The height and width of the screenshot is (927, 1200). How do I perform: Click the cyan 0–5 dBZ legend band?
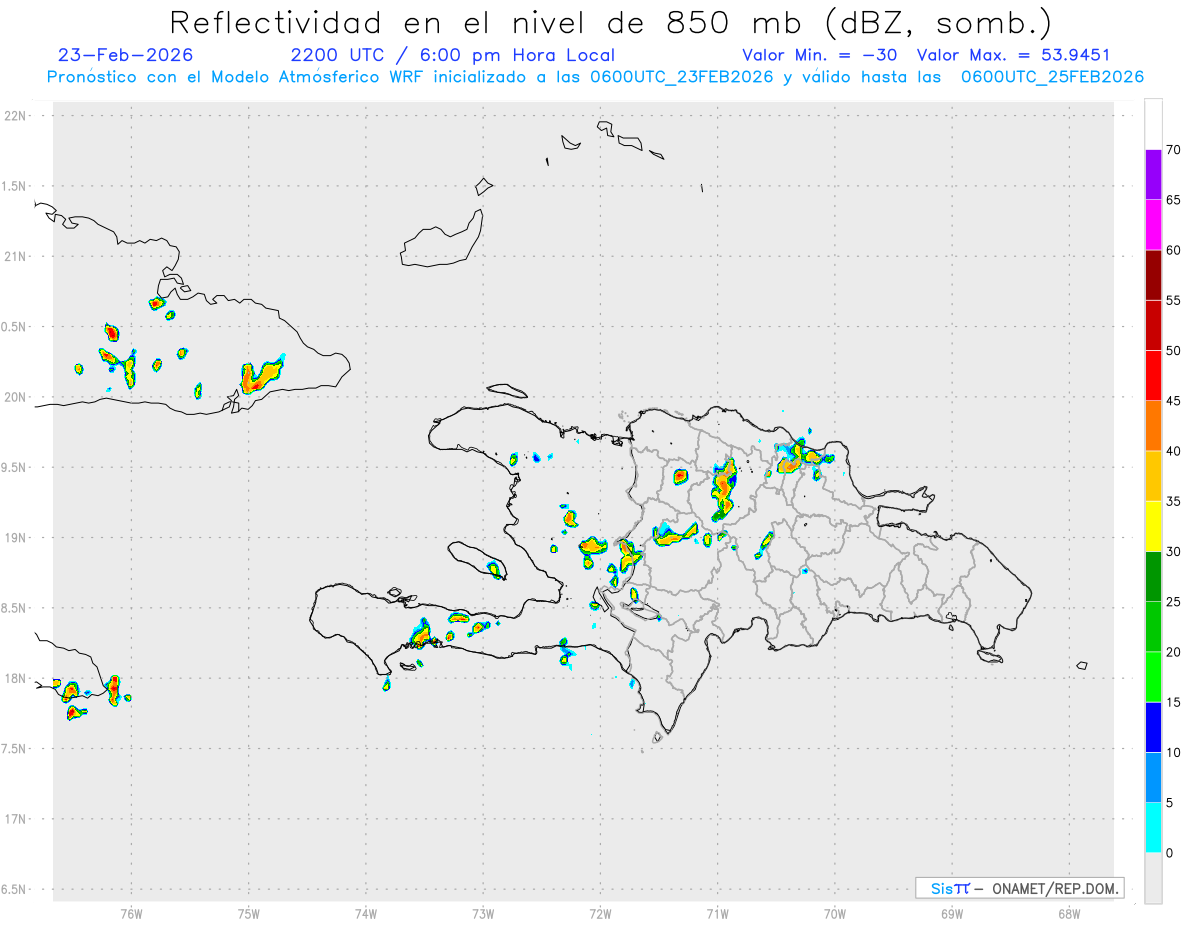(x=1153, y=828)
